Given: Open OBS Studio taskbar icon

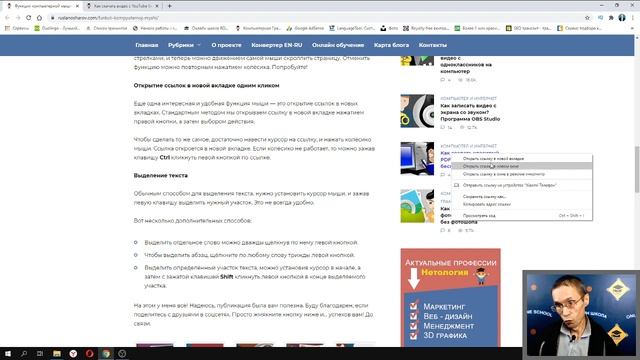Looking at the screenshot, I should (122, 353).
